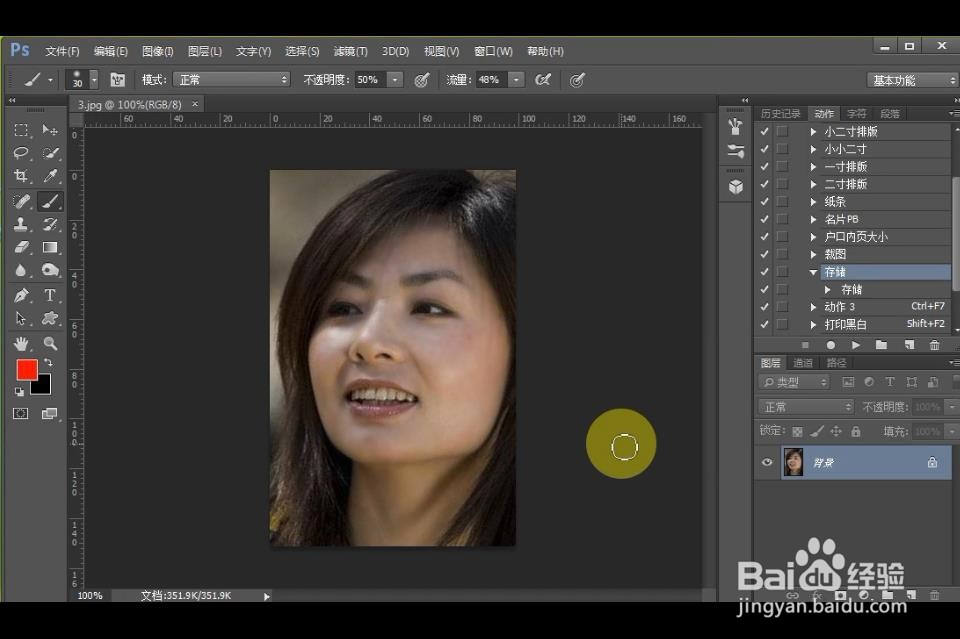The height and width of the screenshot is (639, 960).
Task: Open opacity 50% slider dropdown
Action: point(395,80)
